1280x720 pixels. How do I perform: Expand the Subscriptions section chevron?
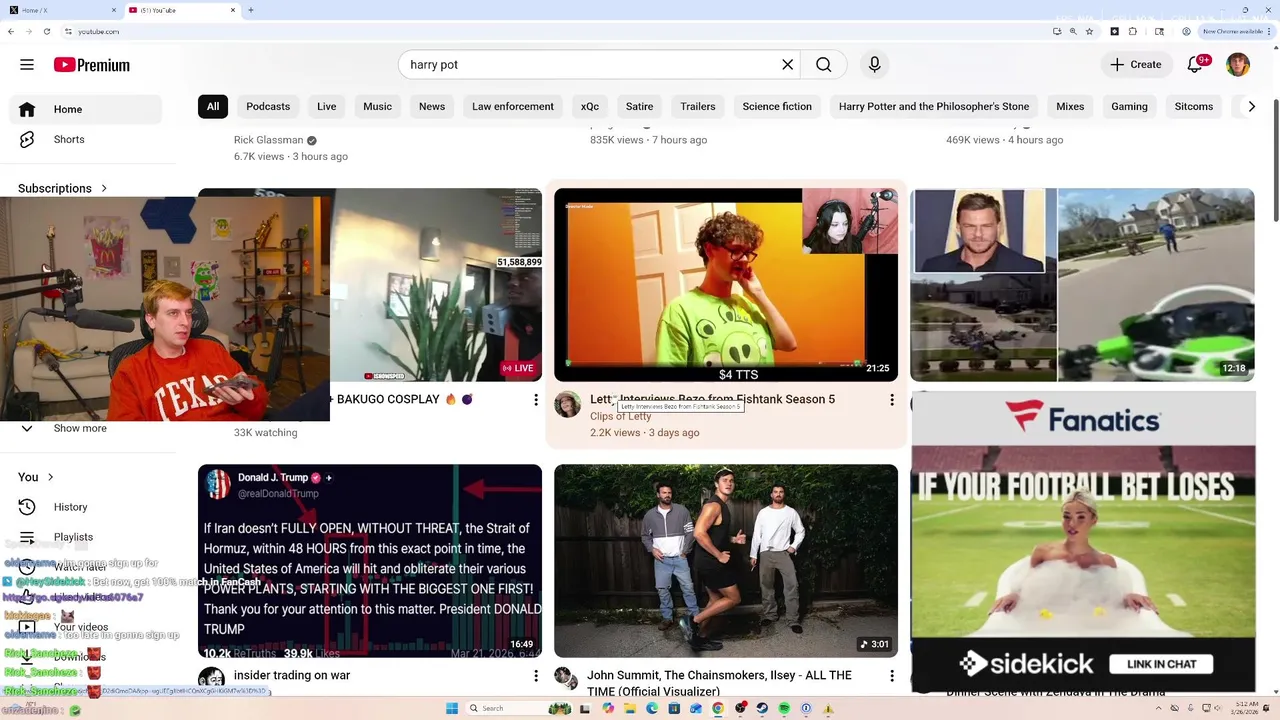coord(104,188)
